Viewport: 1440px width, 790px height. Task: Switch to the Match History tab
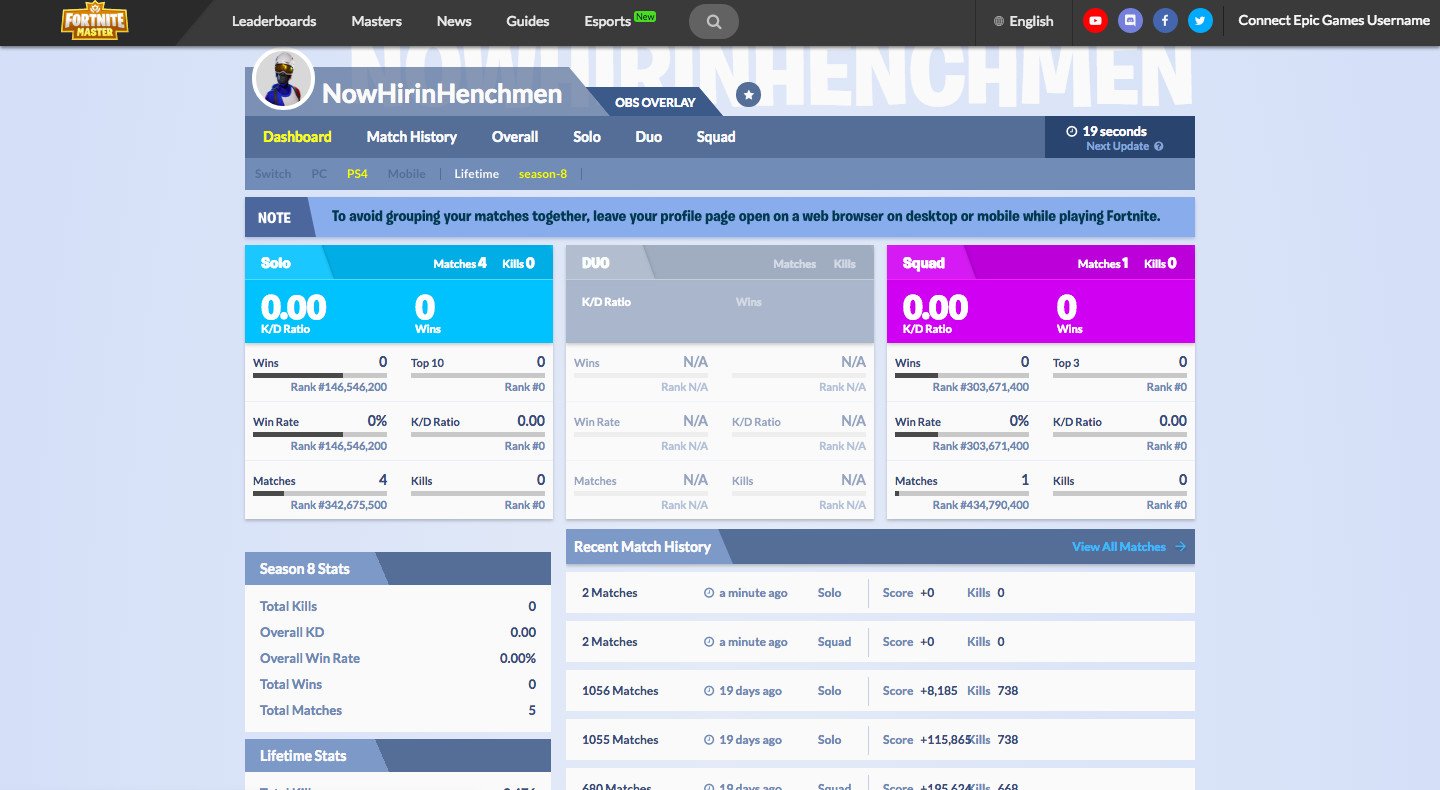pos(412,137)
